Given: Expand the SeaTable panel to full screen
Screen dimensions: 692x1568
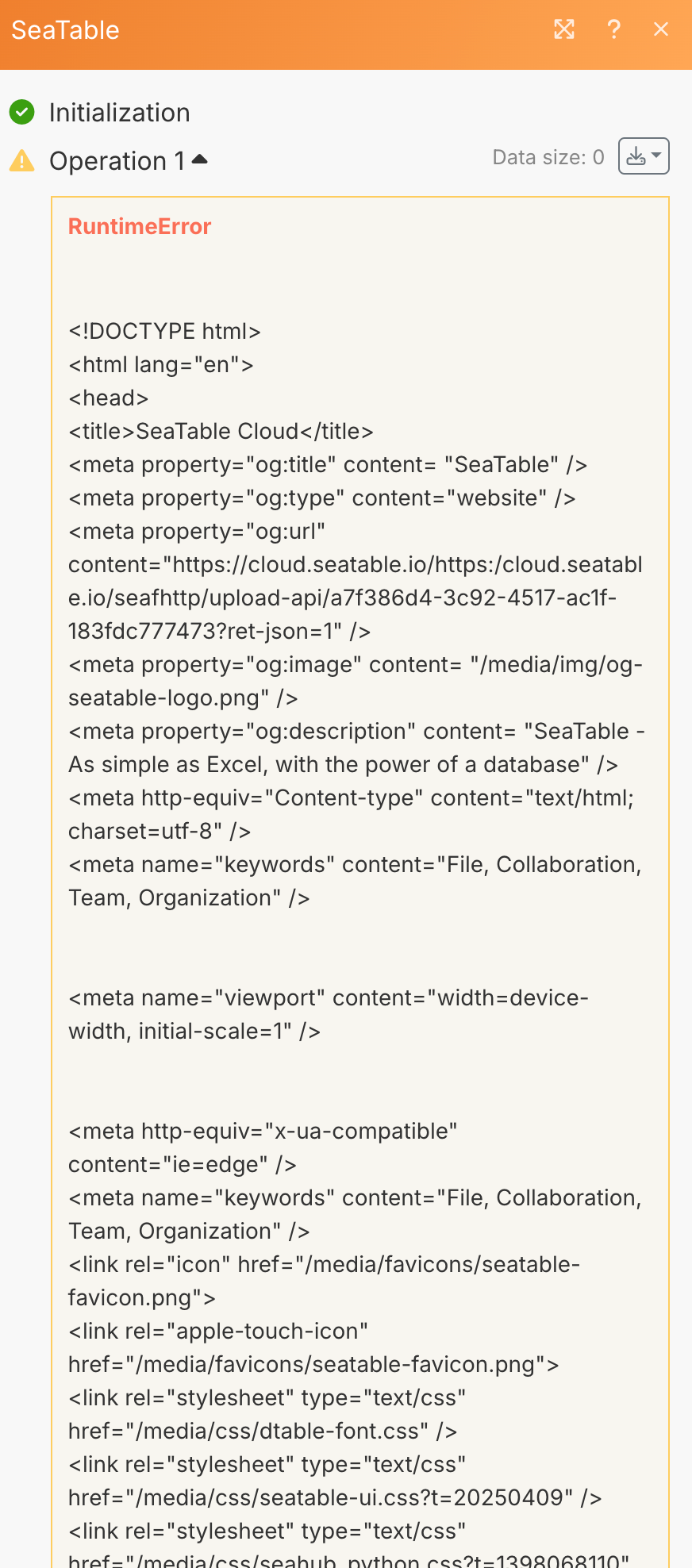Looking at the screenshot, I should coord(563,30).
